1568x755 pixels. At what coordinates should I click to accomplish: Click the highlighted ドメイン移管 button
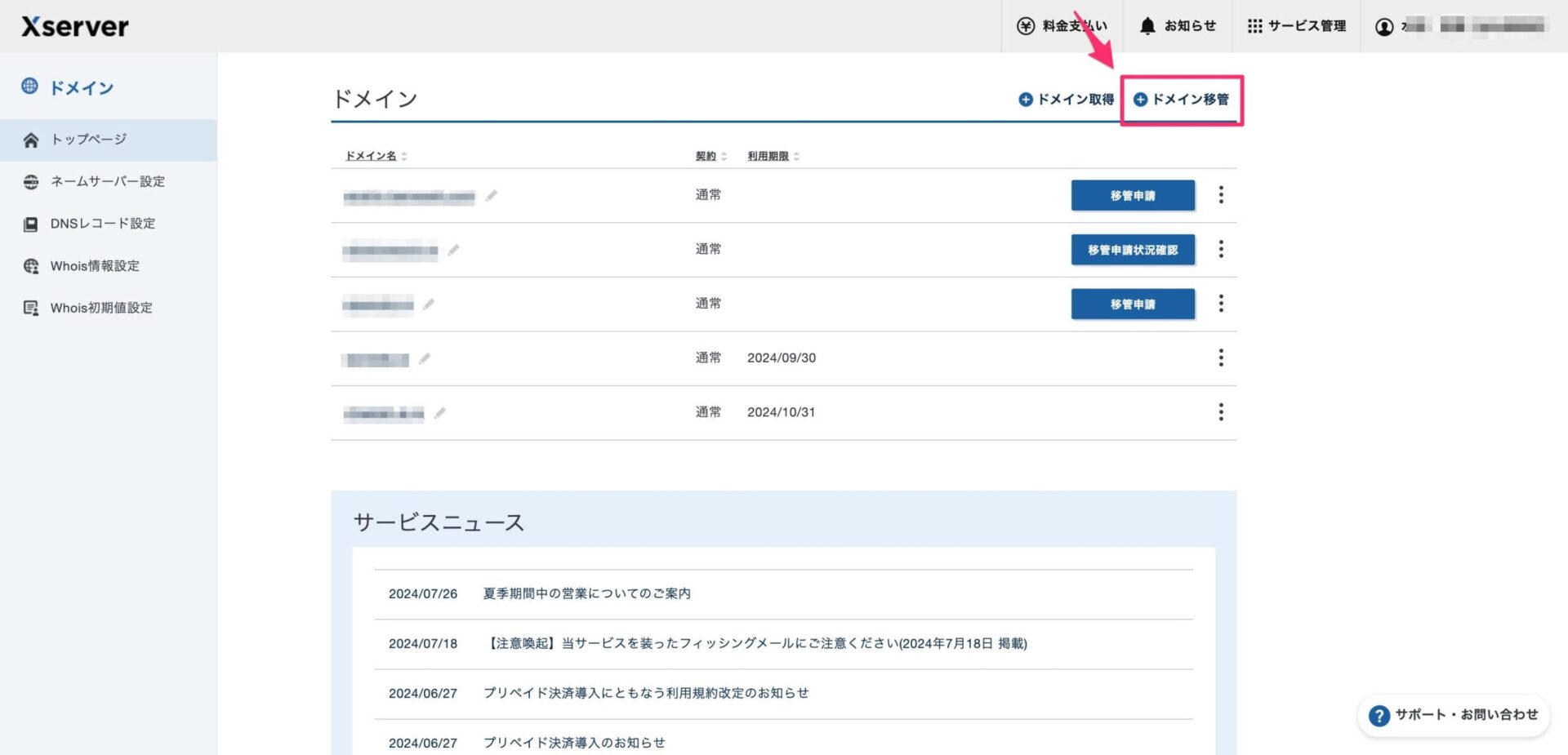1182,100
